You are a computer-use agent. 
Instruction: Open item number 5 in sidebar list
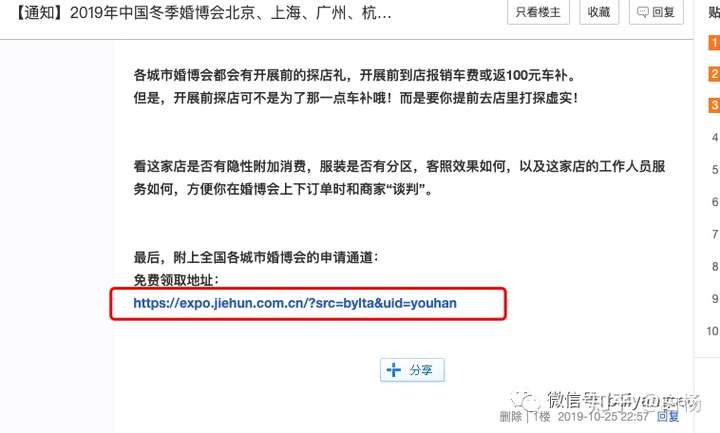coord(714,169)
